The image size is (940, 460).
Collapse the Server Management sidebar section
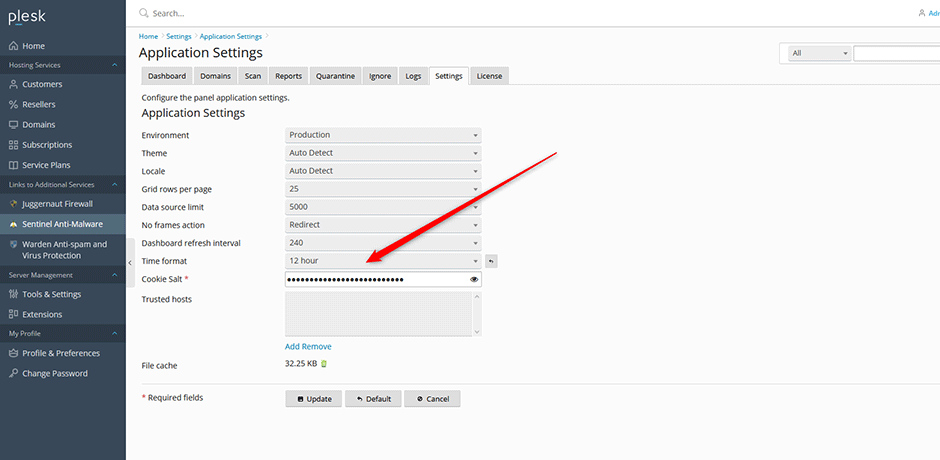click(114, 275)
